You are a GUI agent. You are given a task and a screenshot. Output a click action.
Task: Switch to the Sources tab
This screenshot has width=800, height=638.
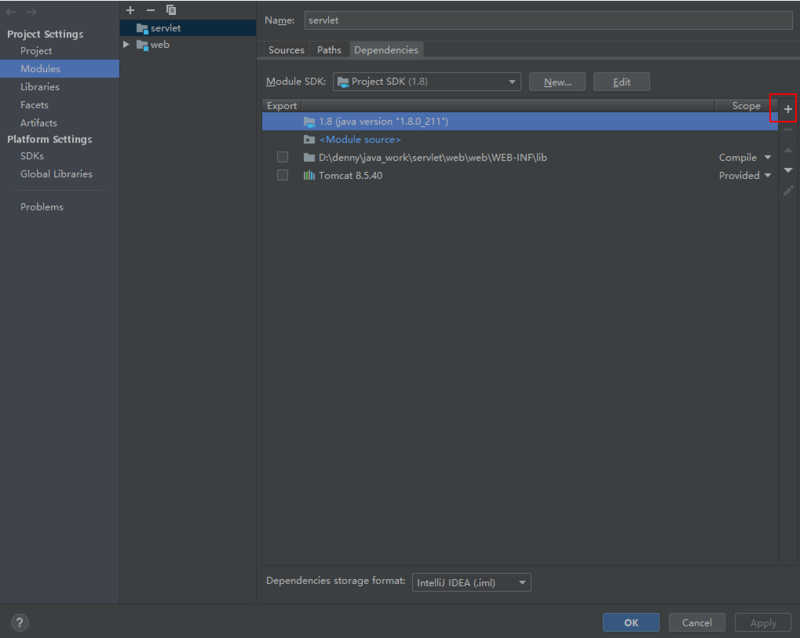point(286,50)
